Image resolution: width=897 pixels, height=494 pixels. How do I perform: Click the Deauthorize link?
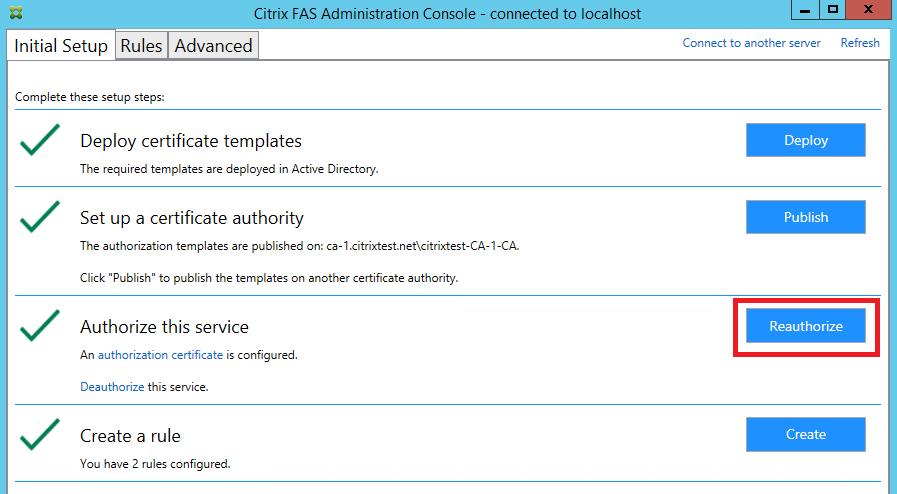coord(112,386)
